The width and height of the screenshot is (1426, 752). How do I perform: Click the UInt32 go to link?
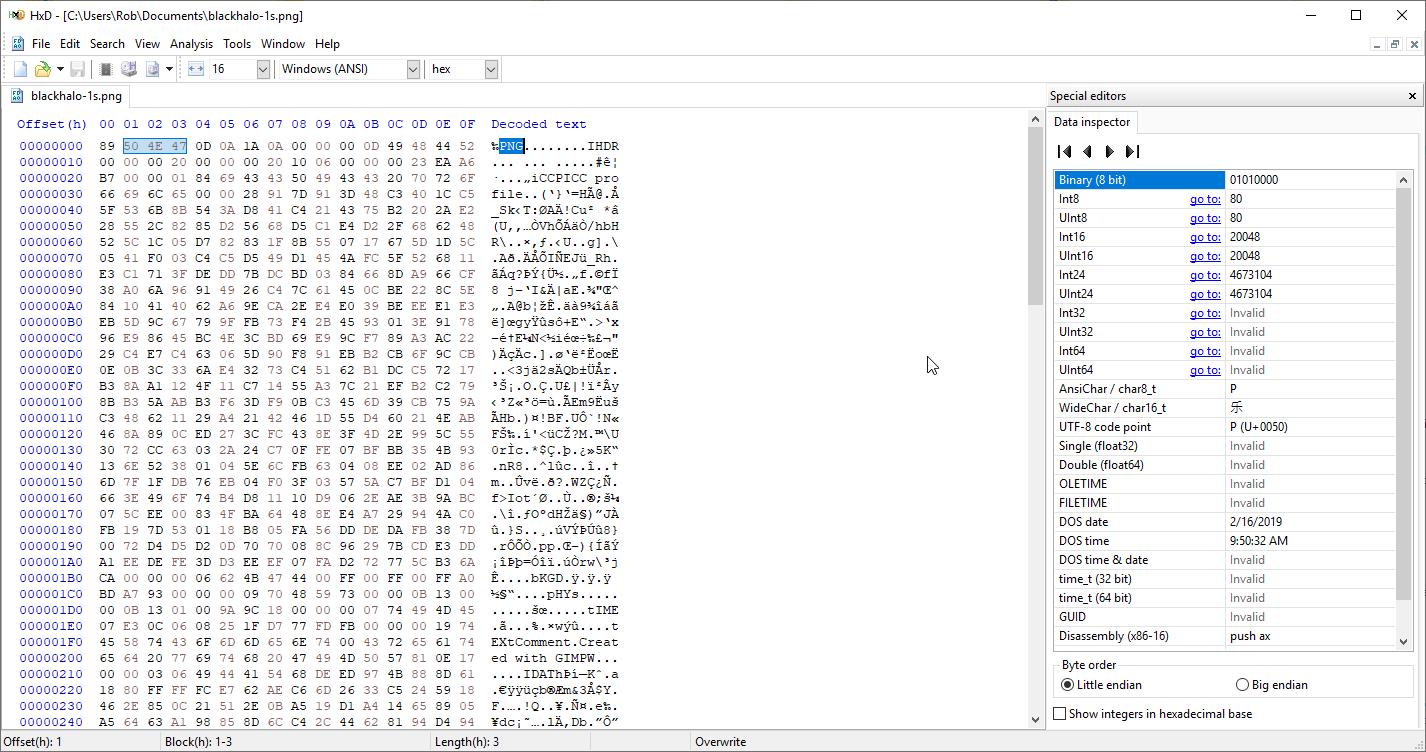1205,332
